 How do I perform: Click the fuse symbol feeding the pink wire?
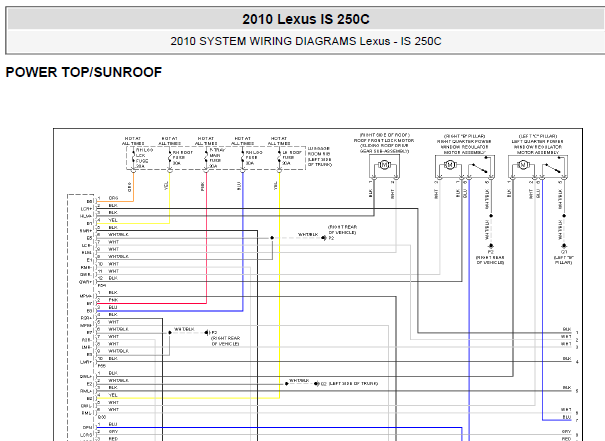[206, 157]
